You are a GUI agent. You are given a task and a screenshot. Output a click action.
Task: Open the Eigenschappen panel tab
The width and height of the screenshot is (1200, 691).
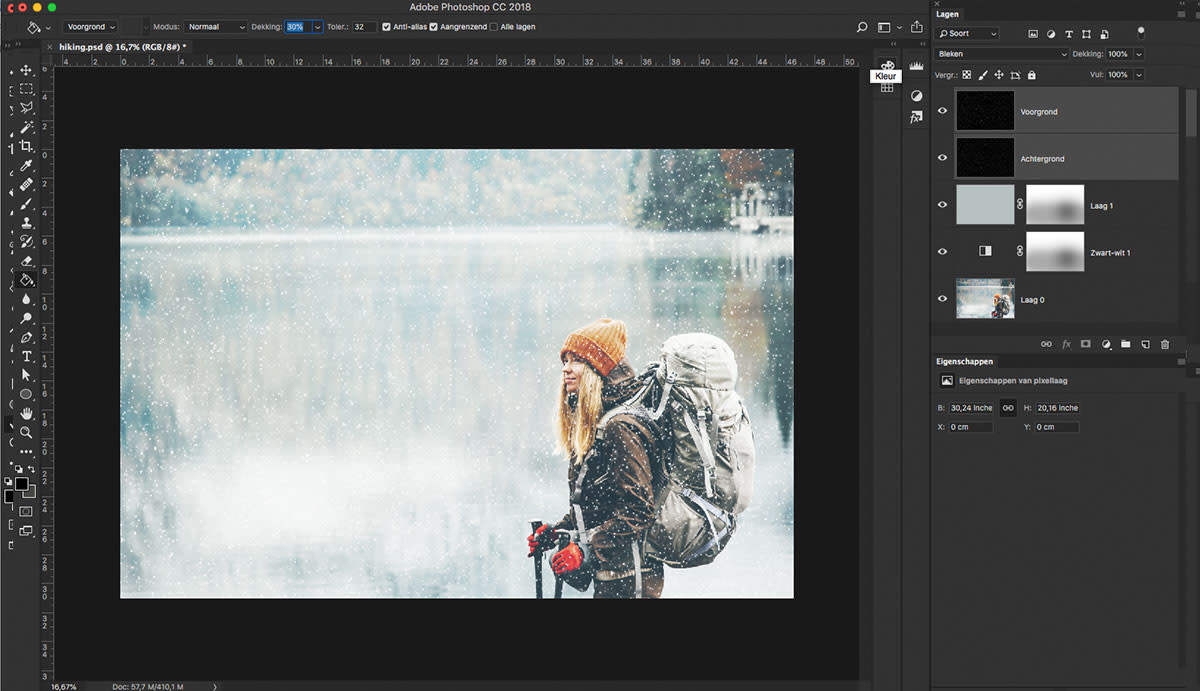tap(964, 361)
